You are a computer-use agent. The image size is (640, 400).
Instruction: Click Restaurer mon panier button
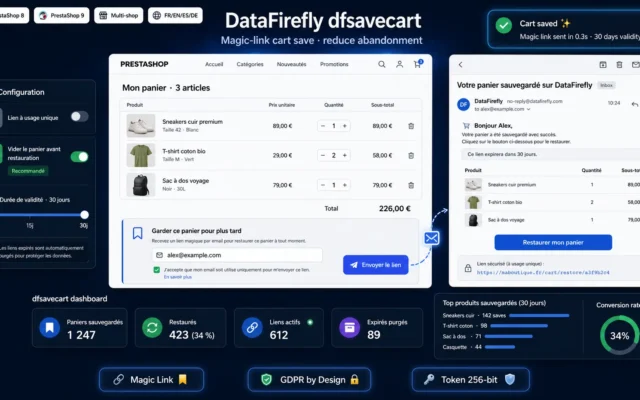pos(553,242)
